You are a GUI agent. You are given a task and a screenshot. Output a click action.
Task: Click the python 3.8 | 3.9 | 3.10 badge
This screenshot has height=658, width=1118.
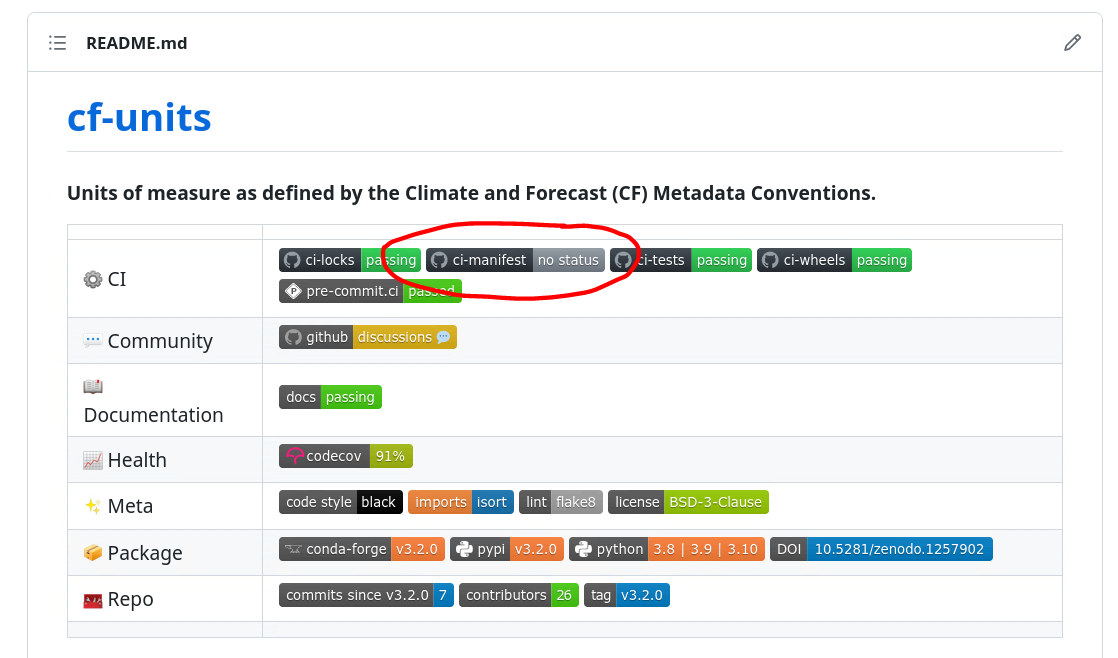(x=666, y=549)
